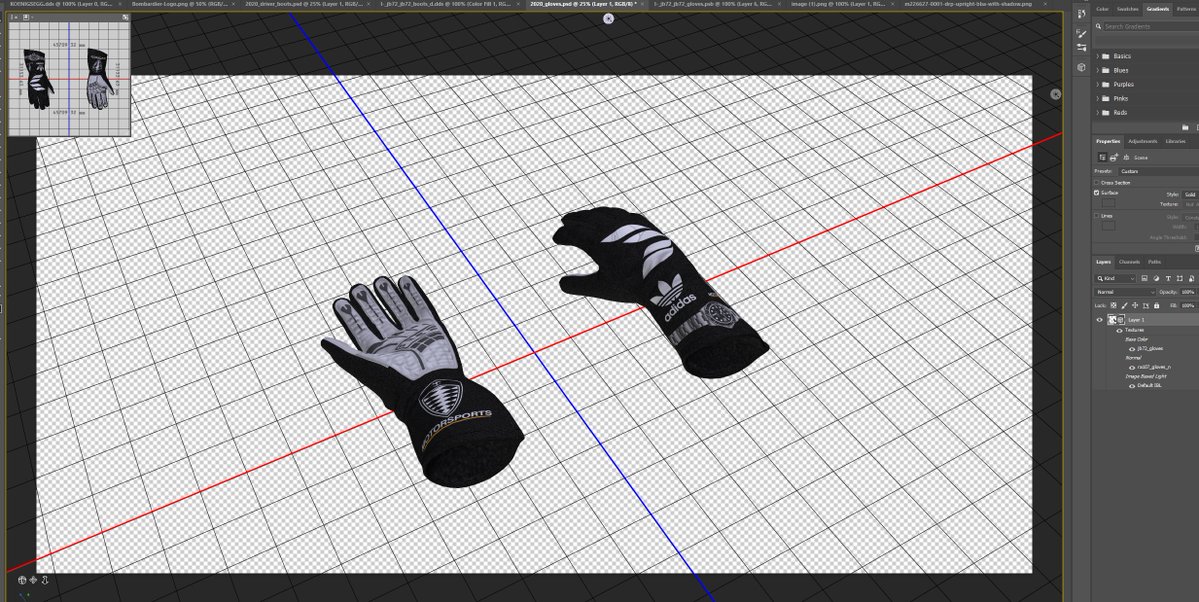Click the Pan 3D camera icon
Screen dimensions: 1199x602
tap(33, 581)
